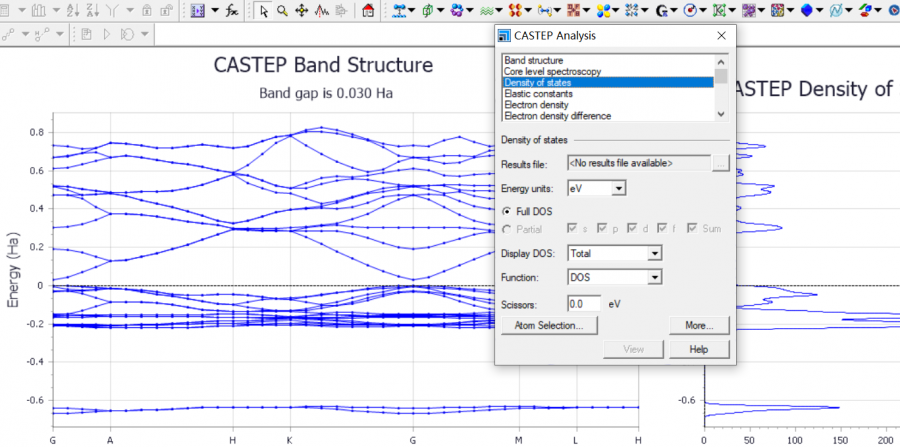Click into the Scissors value field
This screenshot has width=900, height=447.
coord(584,303)
